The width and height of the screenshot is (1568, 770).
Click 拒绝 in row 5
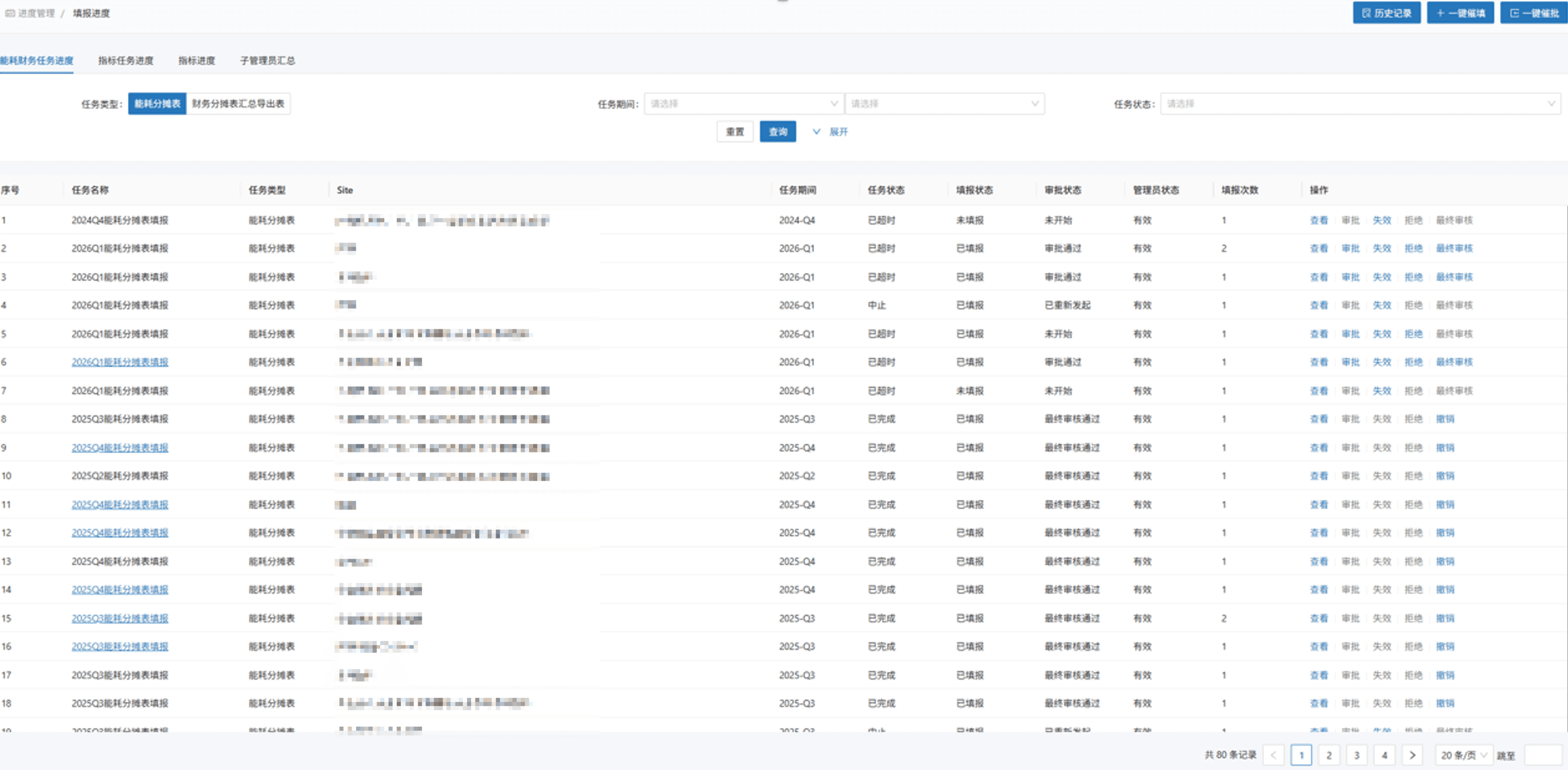(1413, 333)
